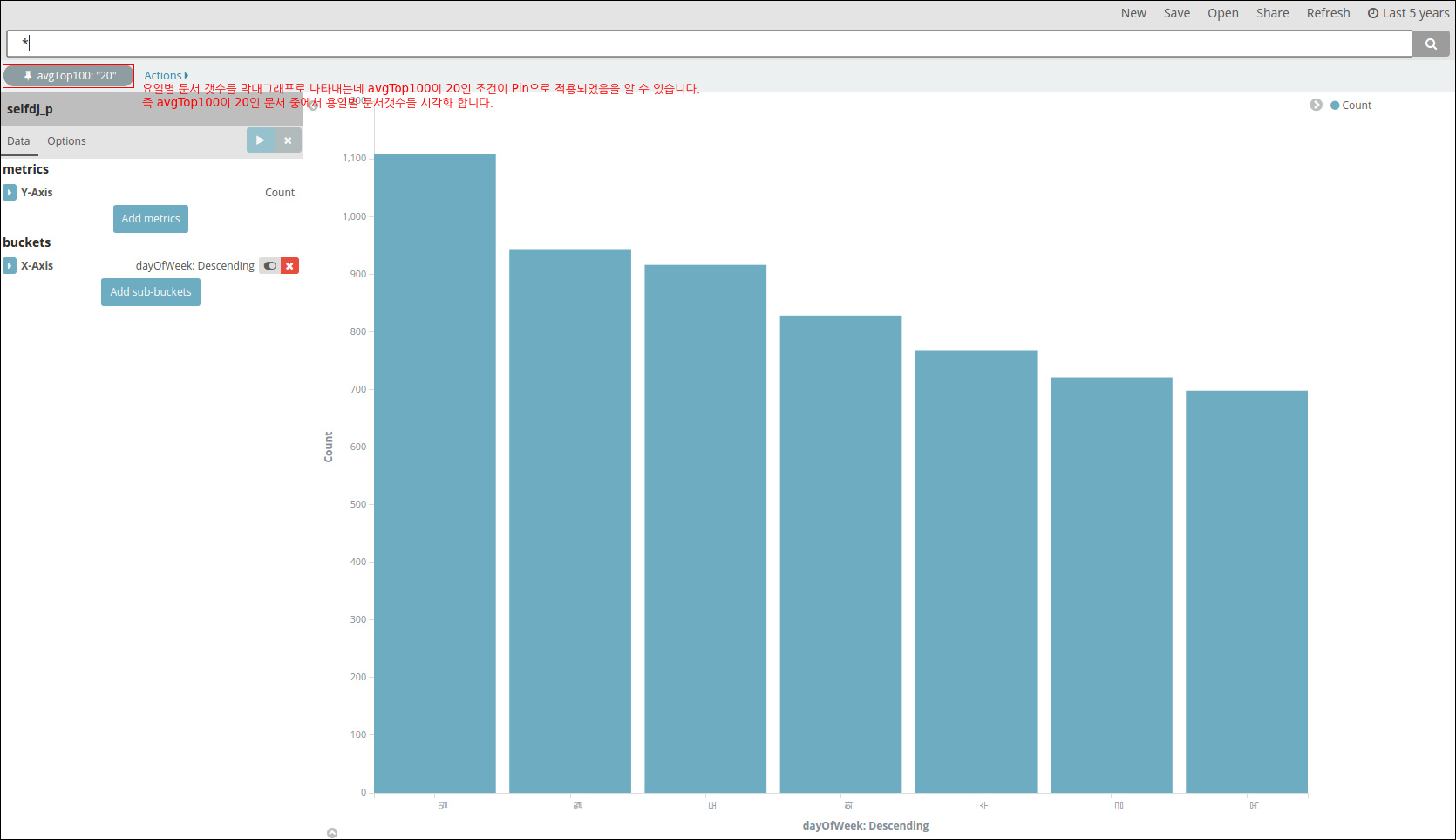This screenshot has height=840, width=1456.
Task: Open the spy panel arrow below the chart
Action: coord(332,833)
